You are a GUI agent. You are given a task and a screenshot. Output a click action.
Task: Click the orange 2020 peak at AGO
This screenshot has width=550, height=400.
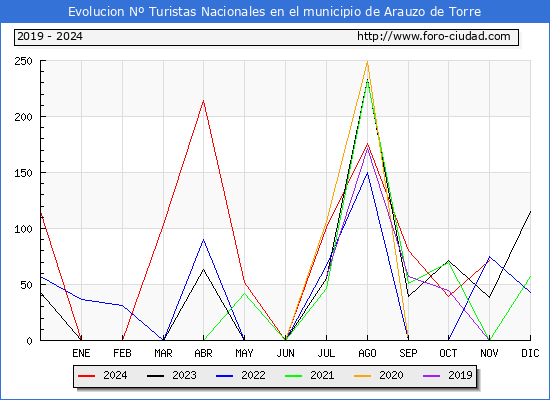click(x=367, y=61)
